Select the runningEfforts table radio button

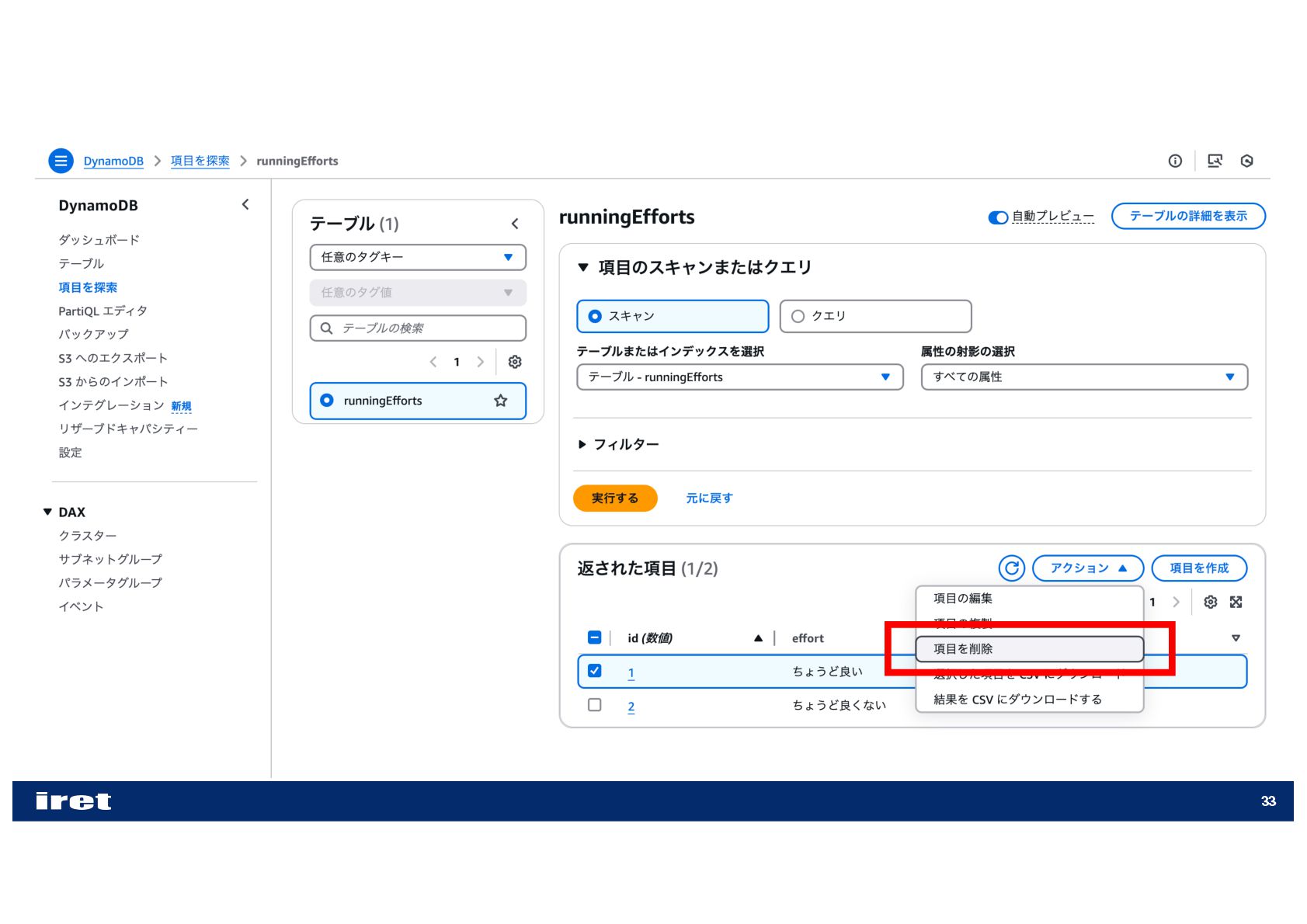pyautogui.click(x=327, y=401)
